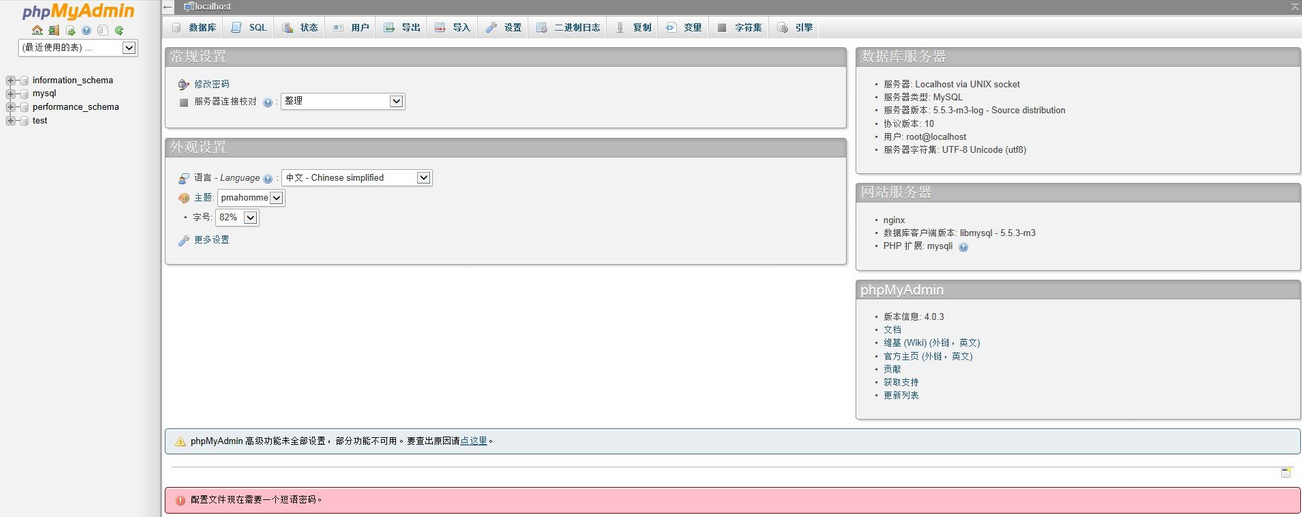1302x517 pixels.
Task: Open the 服务器连接校对 collation dropdown
Action: (x=342, y=101)
